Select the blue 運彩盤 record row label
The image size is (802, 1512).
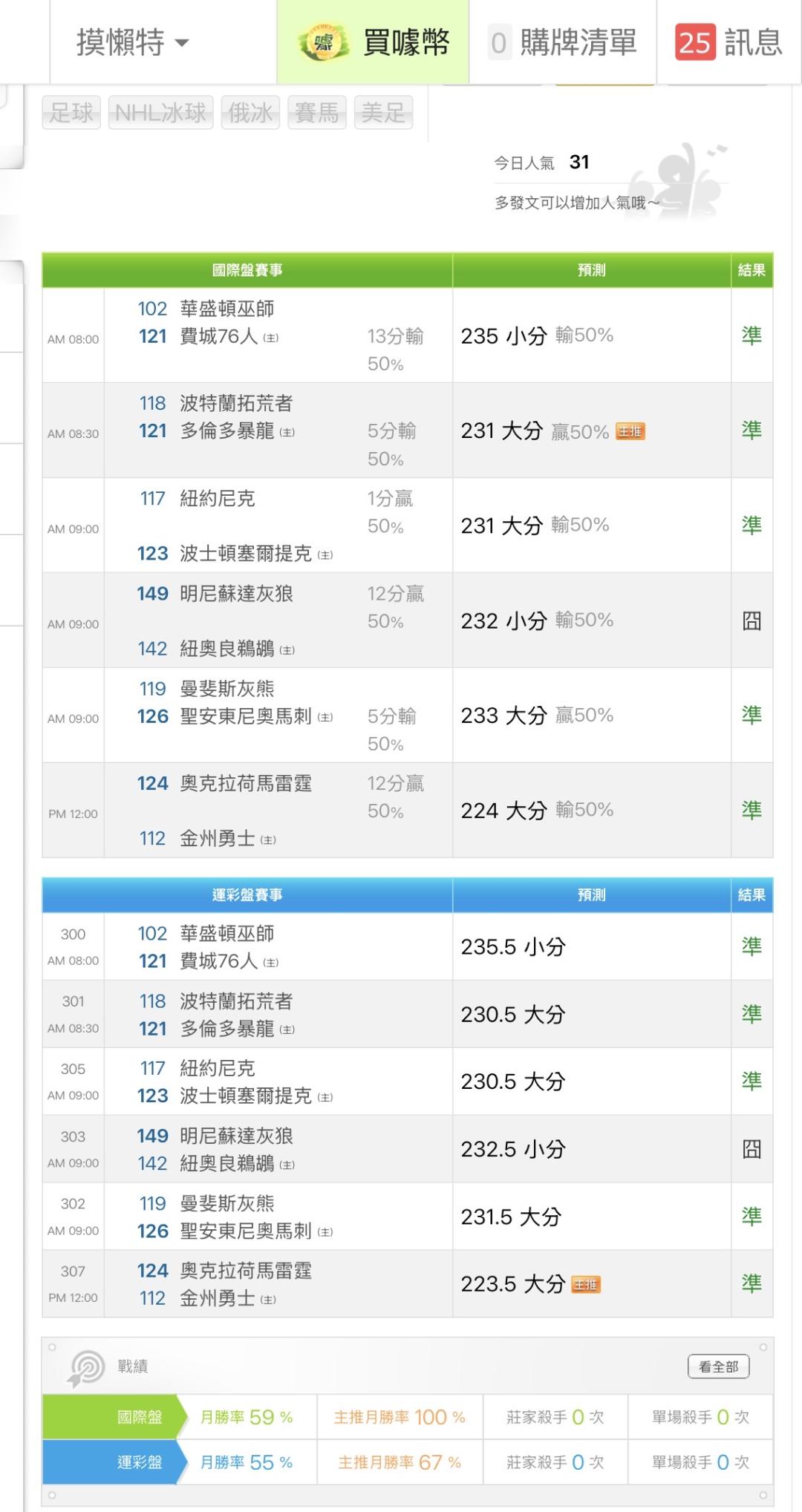coord(140,1462)
